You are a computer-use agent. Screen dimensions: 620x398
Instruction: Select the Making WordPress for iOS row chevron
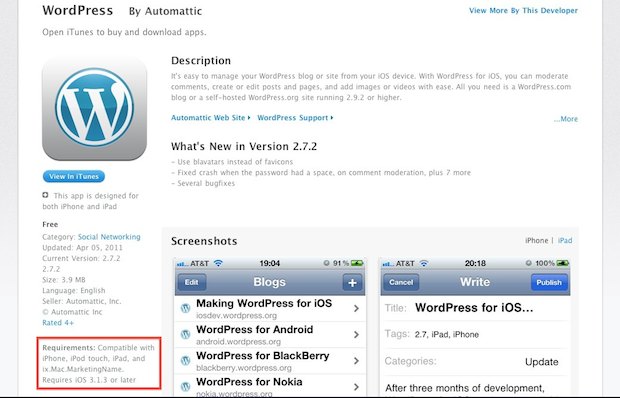click(x=356, y=308)
